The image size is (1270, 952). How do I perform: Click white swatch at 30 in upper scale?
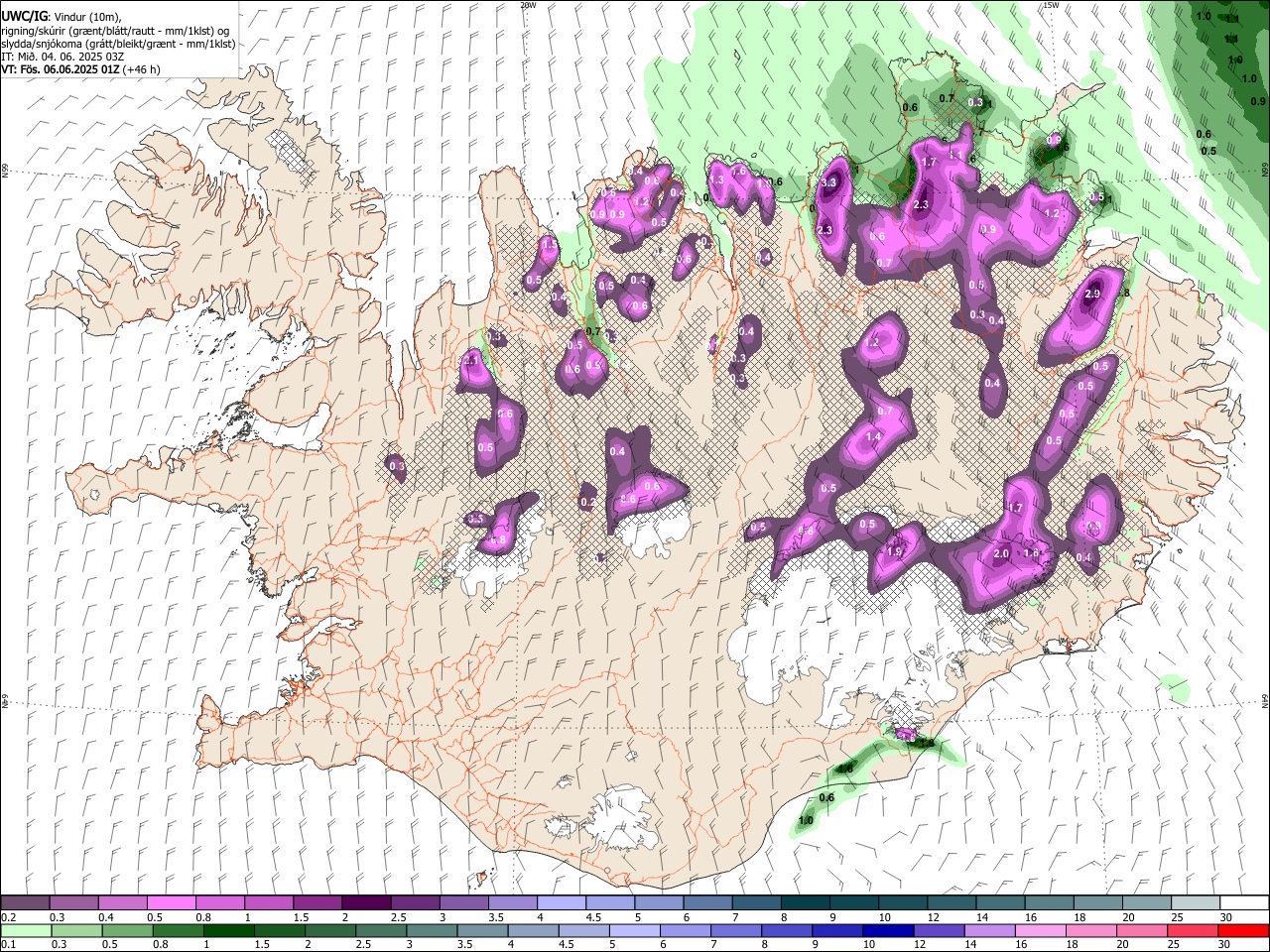click(x=1245, y=903)
